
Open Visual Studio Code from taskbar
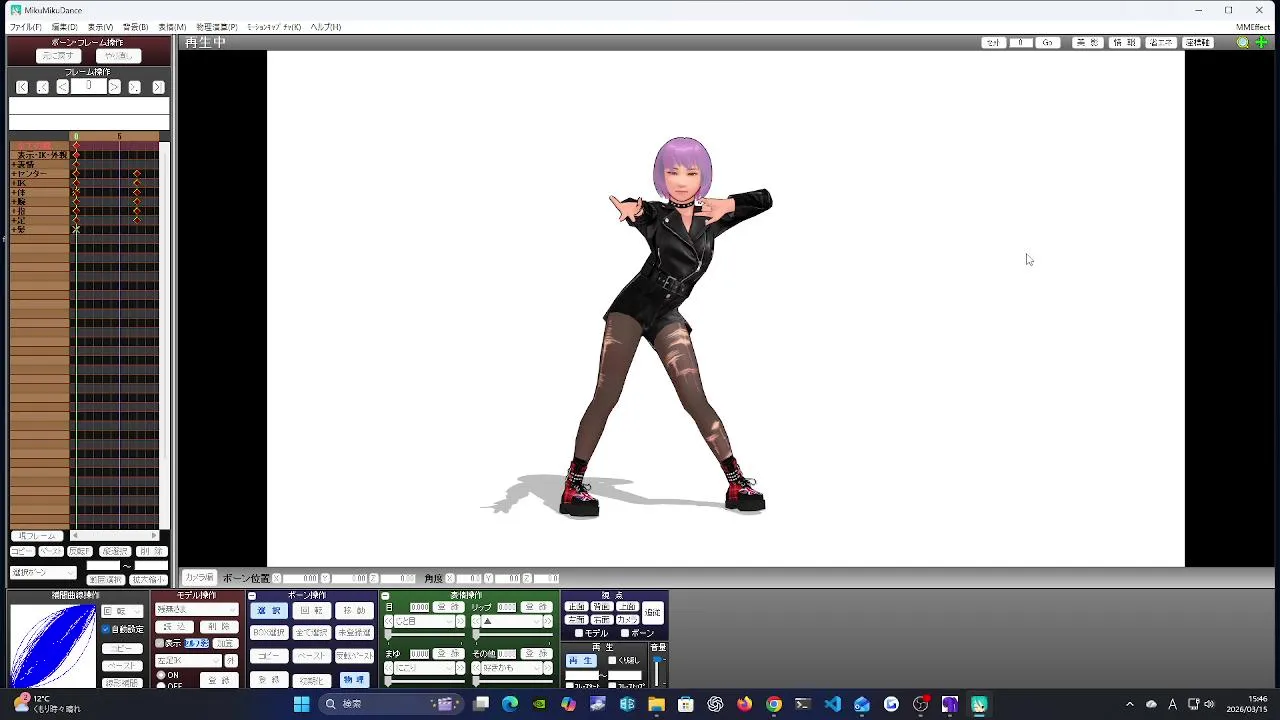pos(833,704)
